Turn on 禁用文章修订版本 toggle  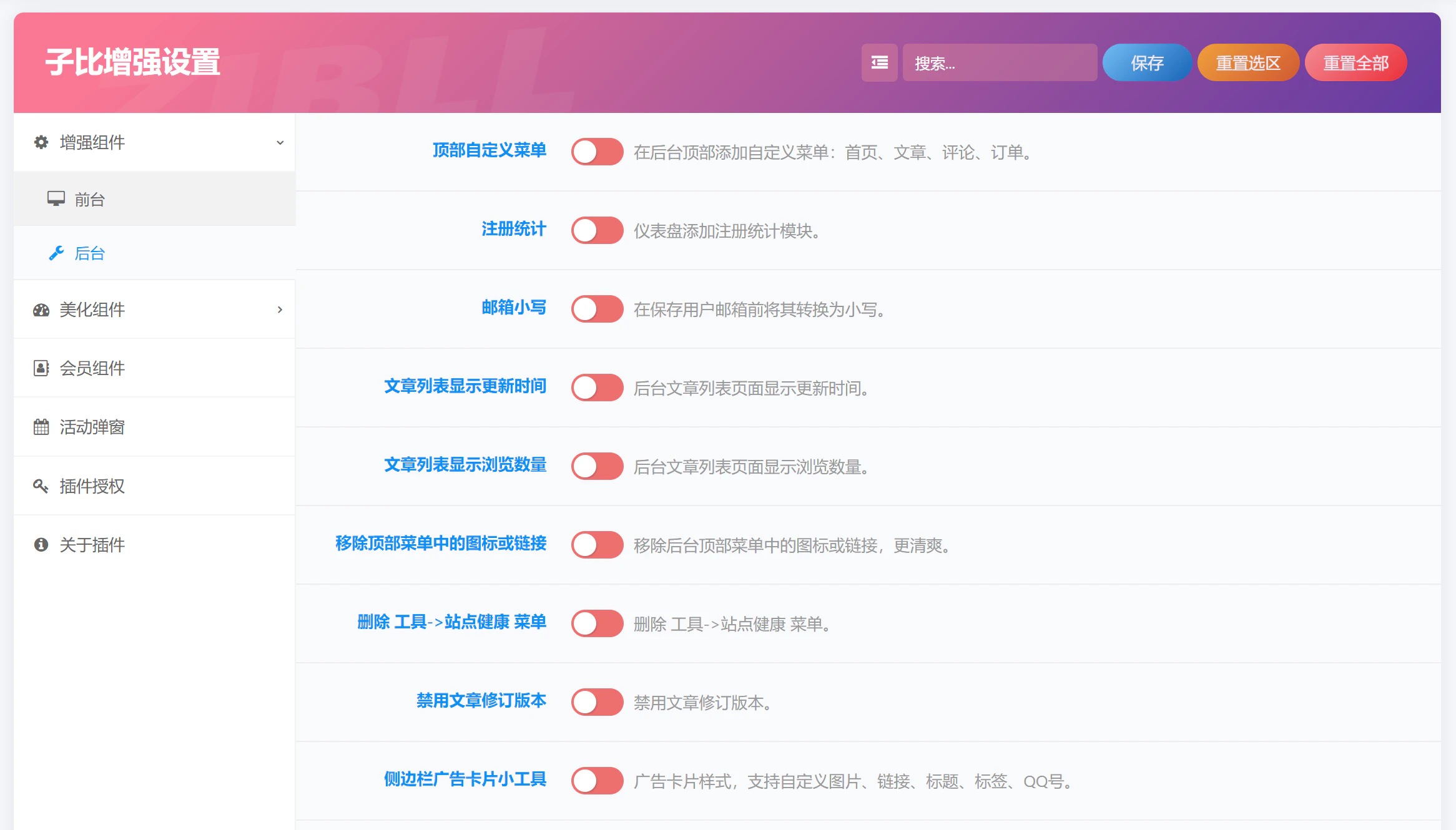[x=597, y=702]
